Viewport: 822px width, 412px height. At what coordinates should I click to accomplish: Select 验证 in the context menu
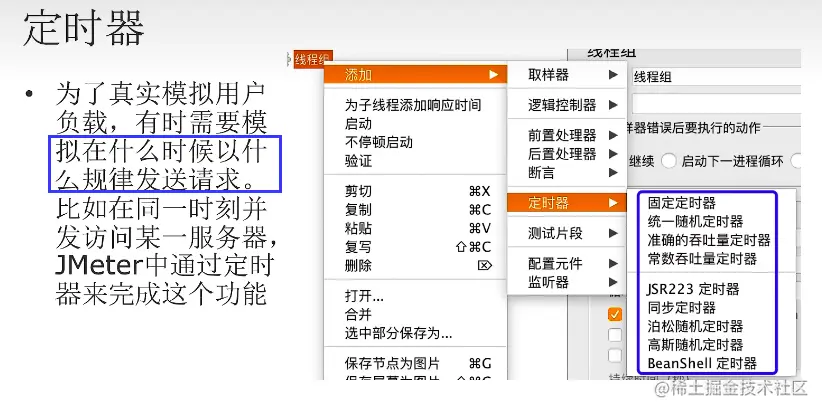(416, 161)
